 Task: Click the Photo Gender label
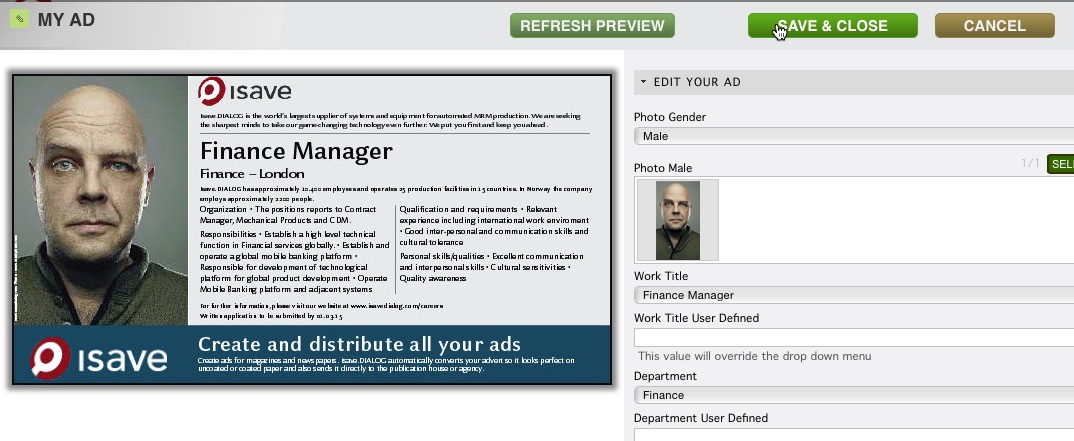point(670,117)
